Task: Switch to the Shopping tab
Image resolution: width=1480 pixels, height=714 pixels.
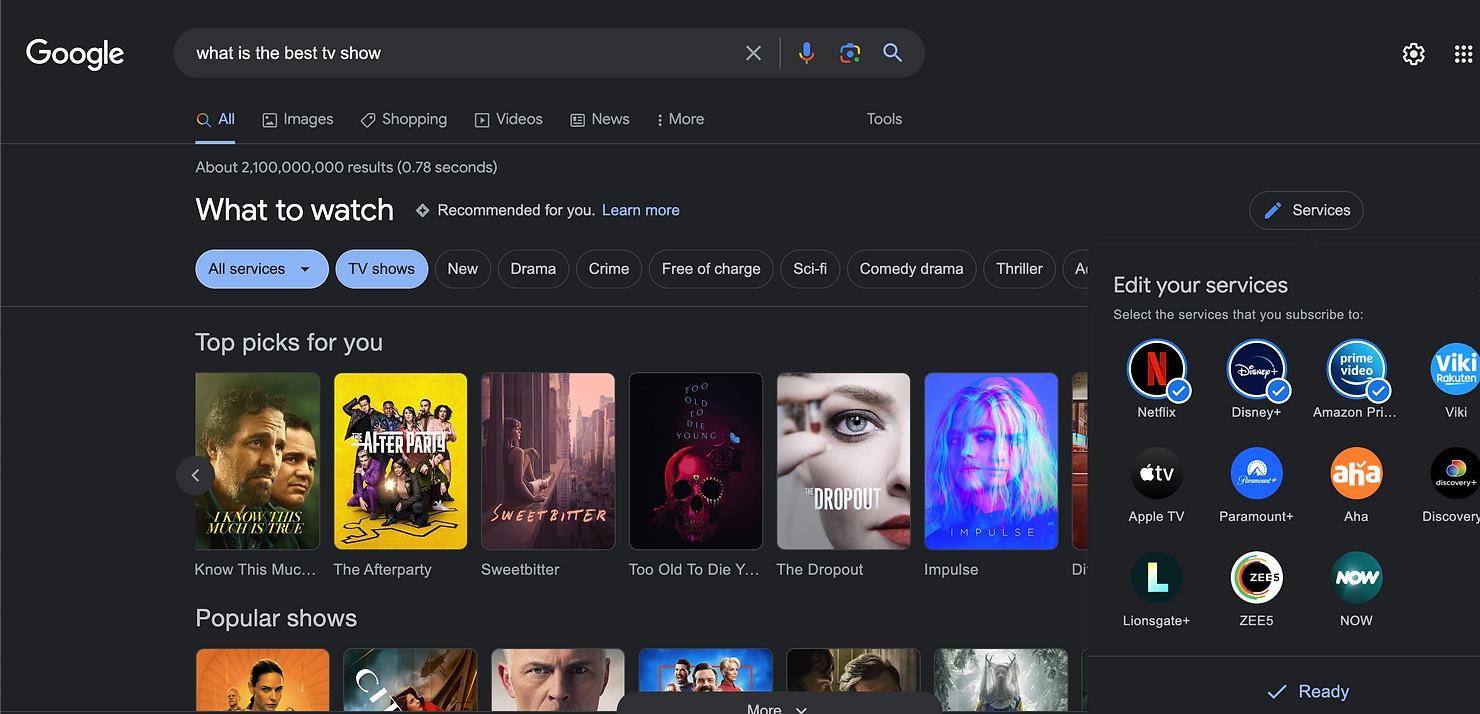Action: pyautogui.click(x=404, y=119)
